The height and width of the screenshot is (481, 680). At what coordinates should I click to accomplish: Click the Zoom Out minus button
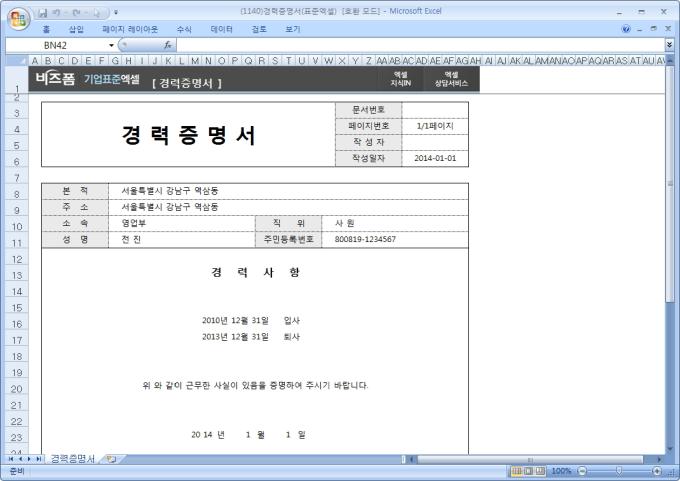coord(582,471)
